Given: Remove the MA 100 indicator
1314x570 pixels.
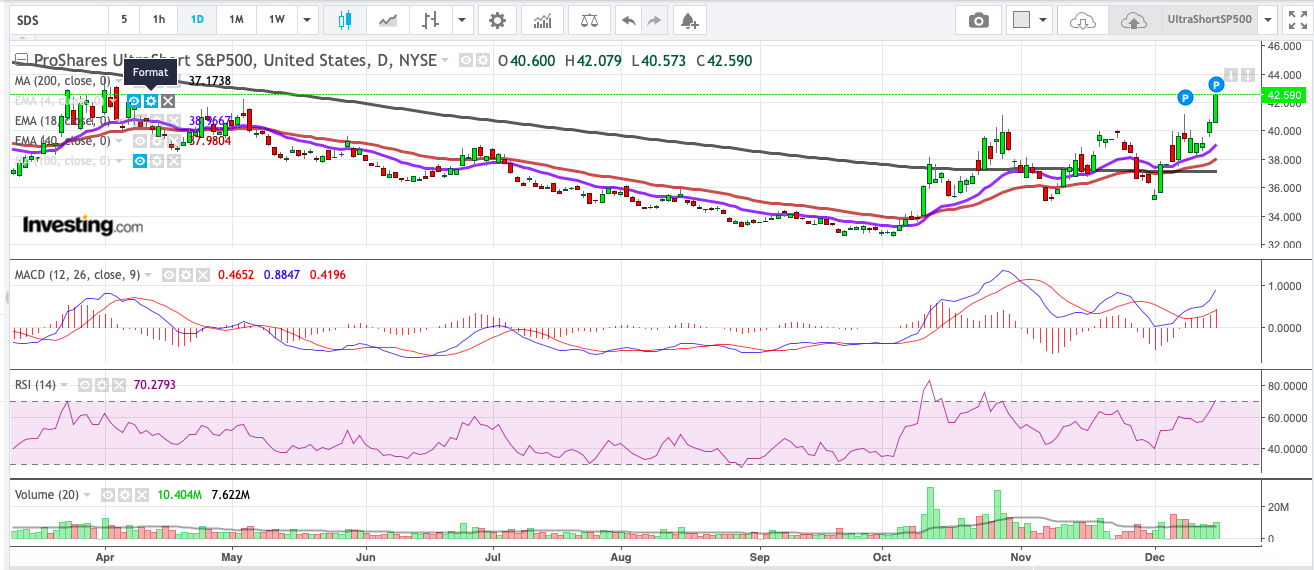Looking at the screenshot, I should pyautogui.click(x=174, y=160).
